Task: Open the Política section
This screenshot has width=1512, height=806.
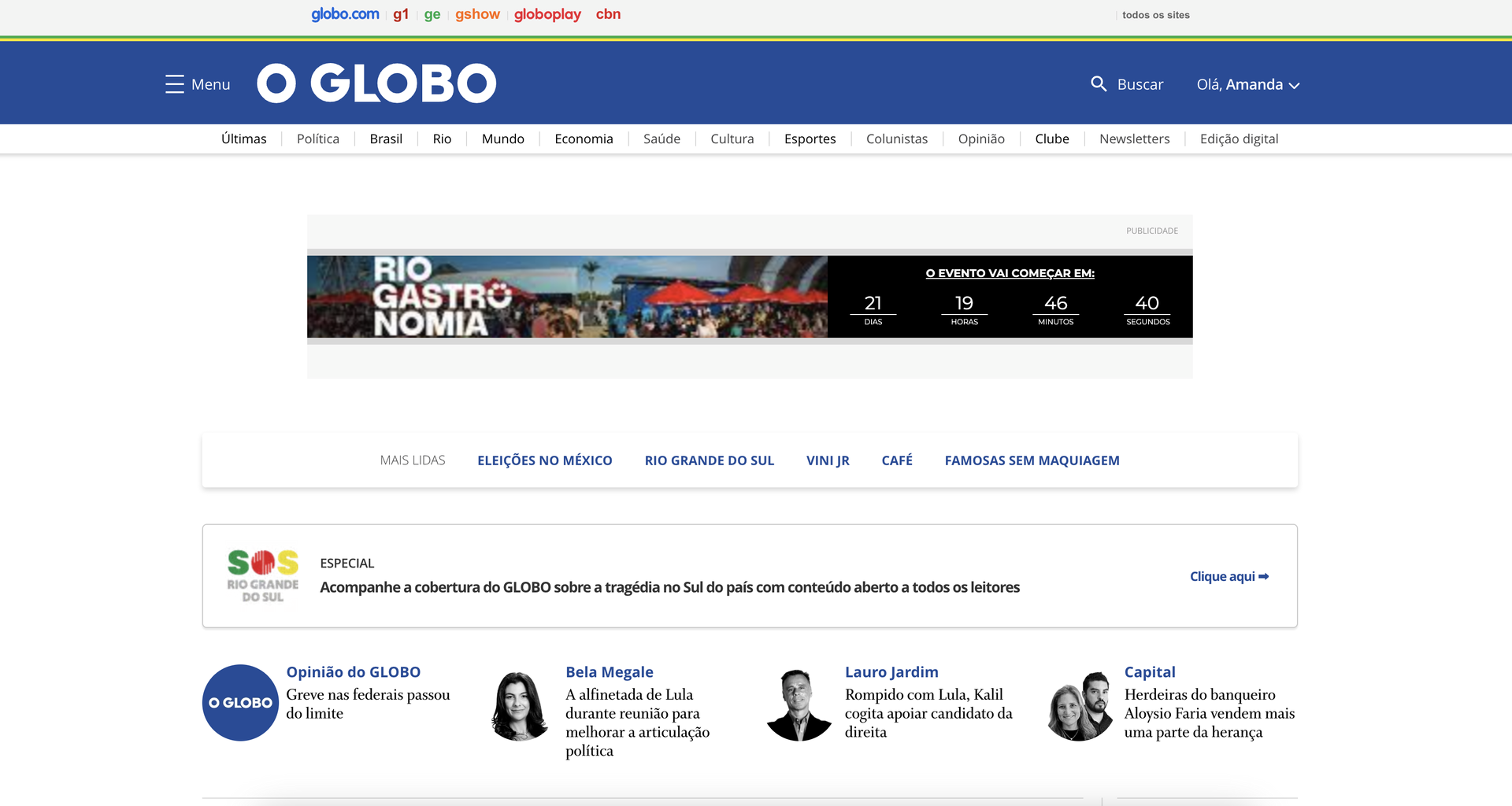Action: point(318,139)
